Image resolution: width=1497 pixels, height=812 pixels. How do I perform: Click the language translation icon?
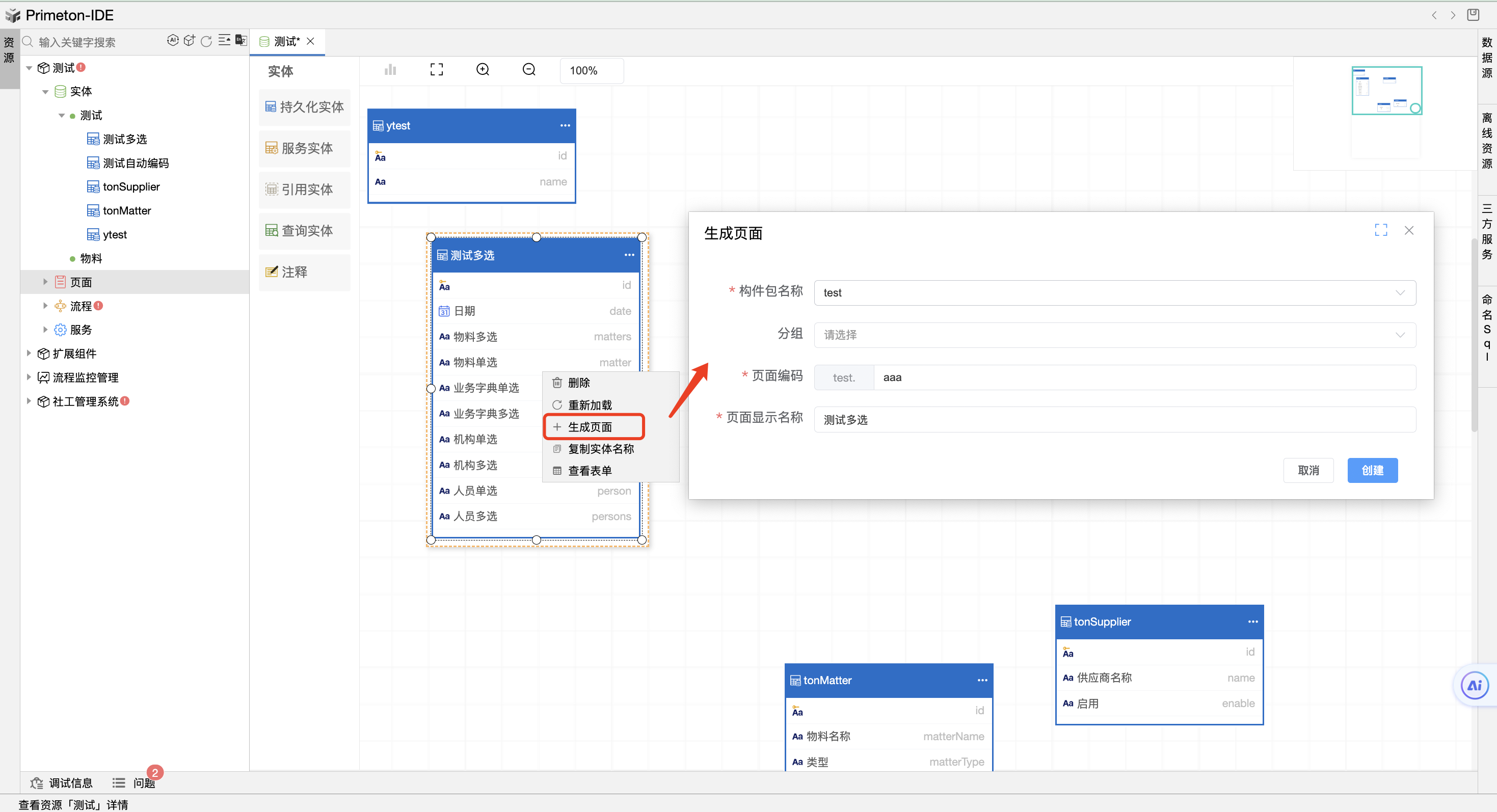[x=240, y=41]
